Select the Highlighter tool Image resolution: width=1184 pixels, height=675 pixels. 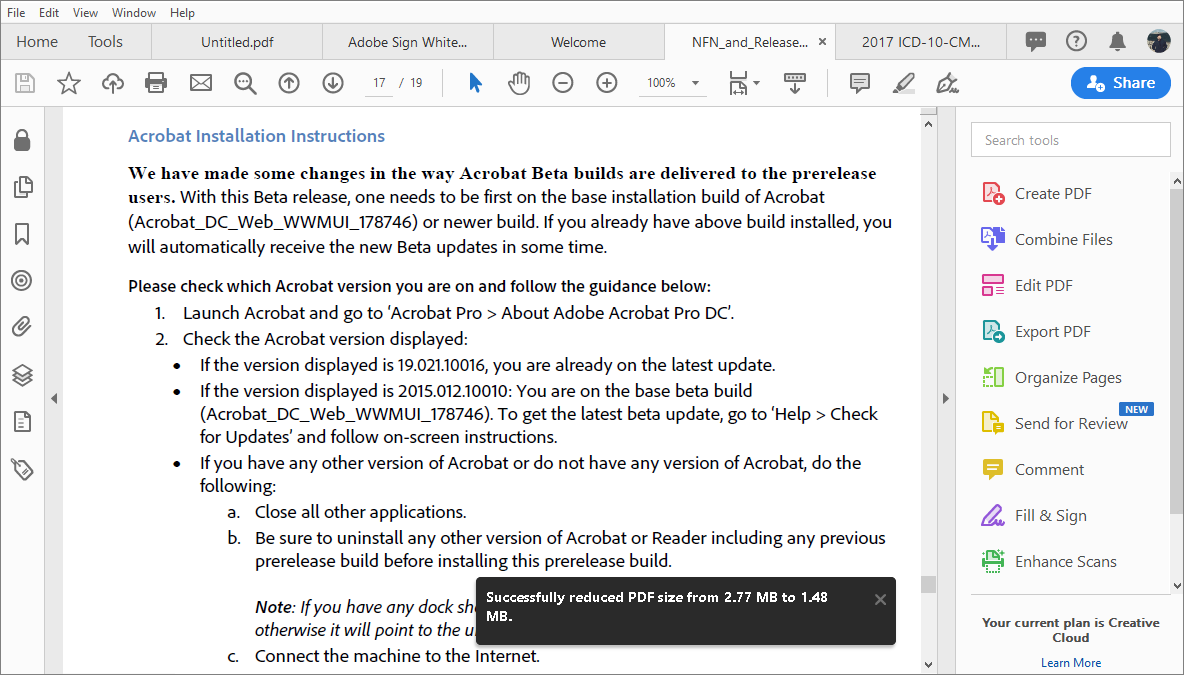[x=903, y=83]
